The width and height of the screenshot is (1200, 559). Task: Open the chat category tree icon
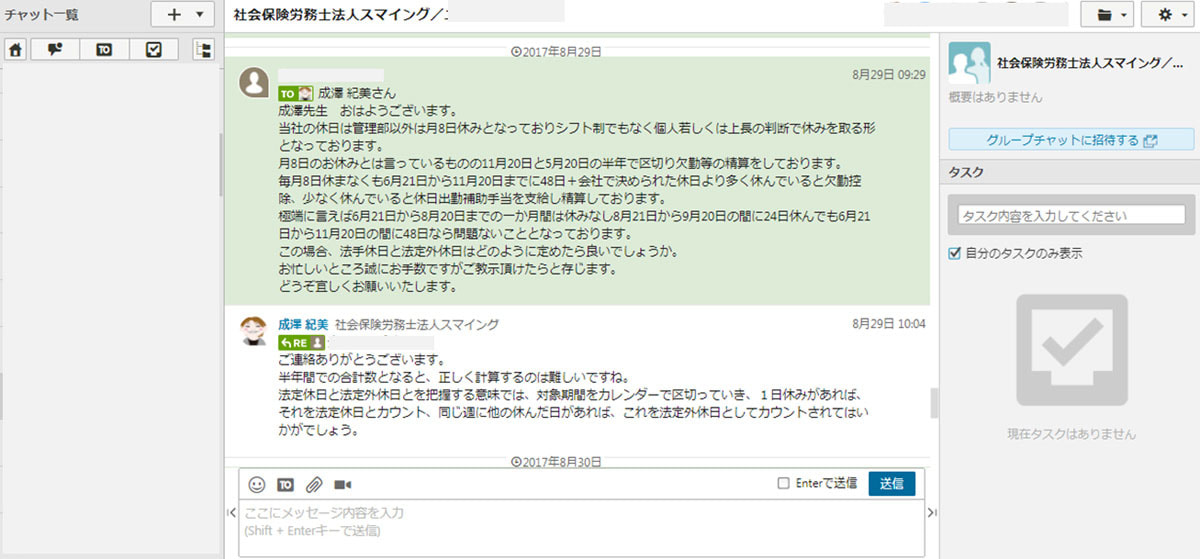click(203, 49)
